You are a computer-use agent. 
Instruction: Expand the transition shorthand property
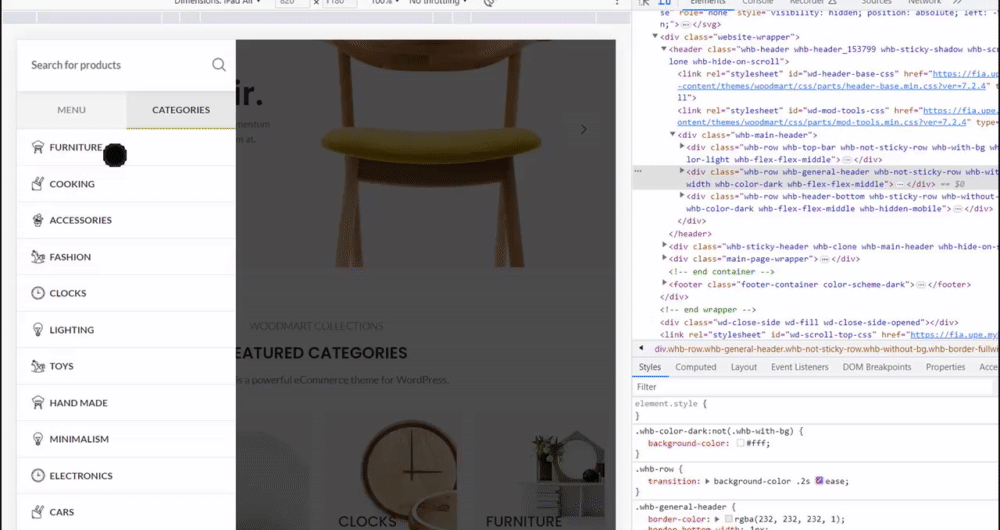(707, 482)
